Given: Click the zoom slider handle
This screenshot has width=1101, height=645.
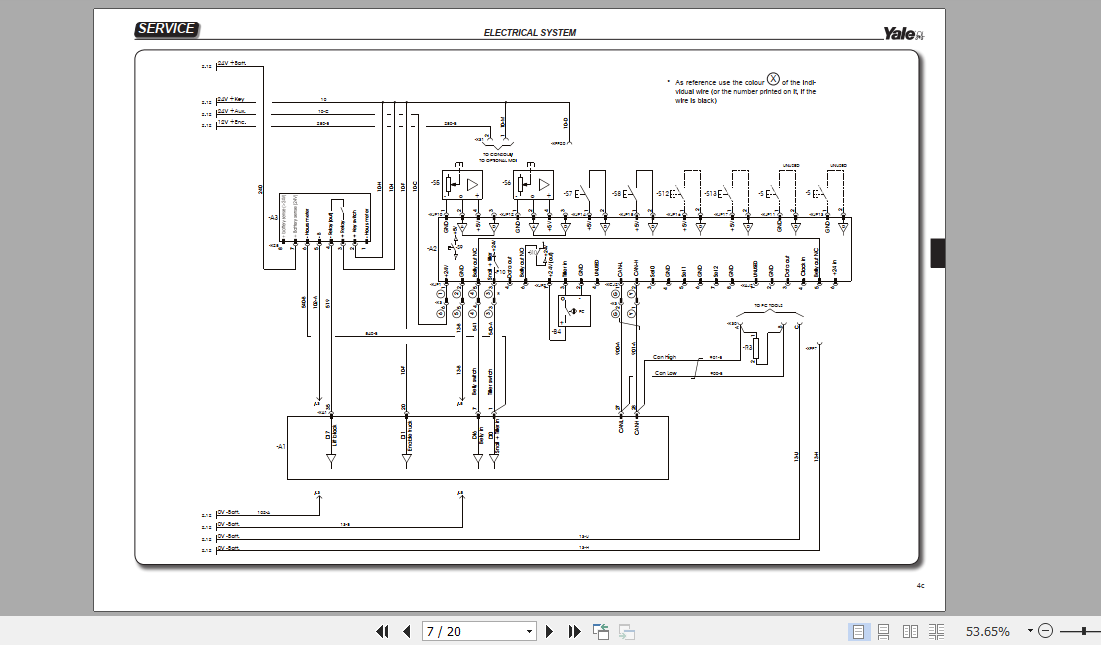Looking at the screenshot, I should click(x=1085, y=631).
